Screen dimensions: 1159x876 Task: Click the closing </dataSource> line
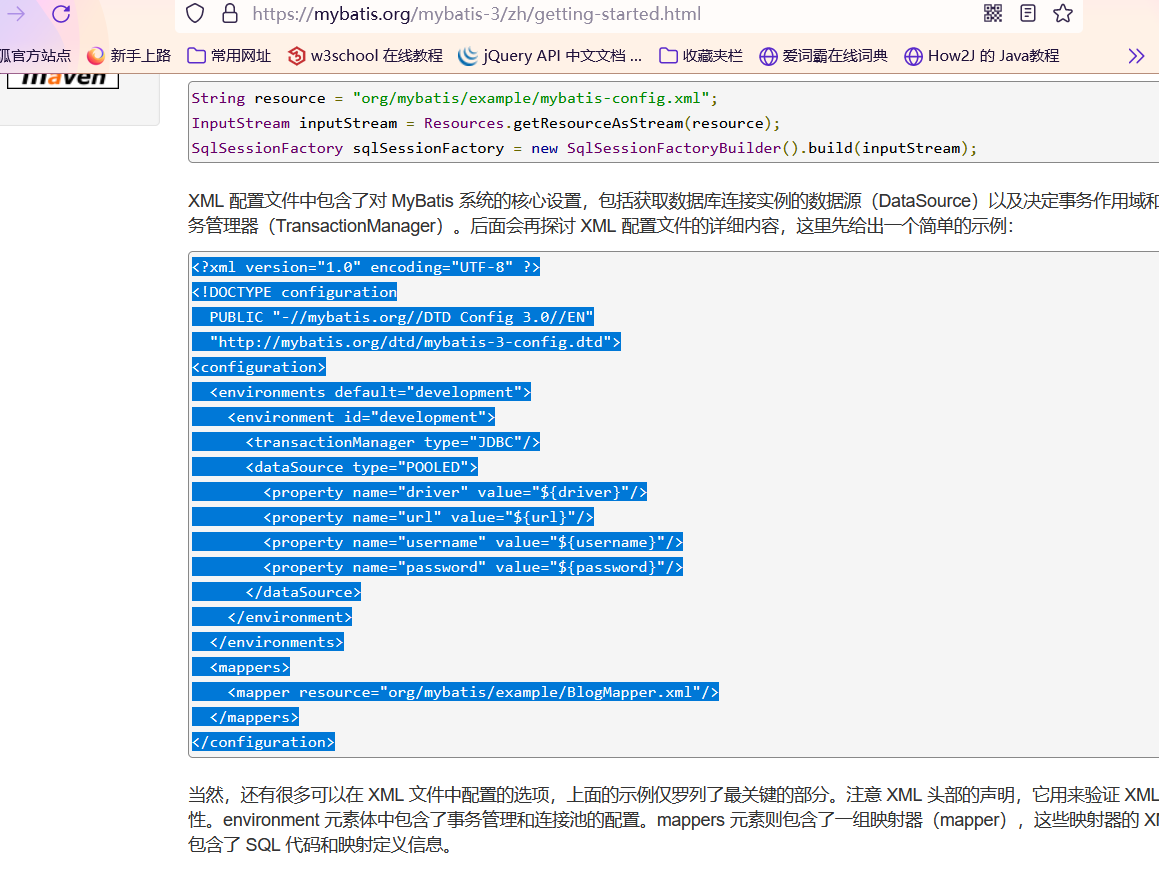point(276,592)
